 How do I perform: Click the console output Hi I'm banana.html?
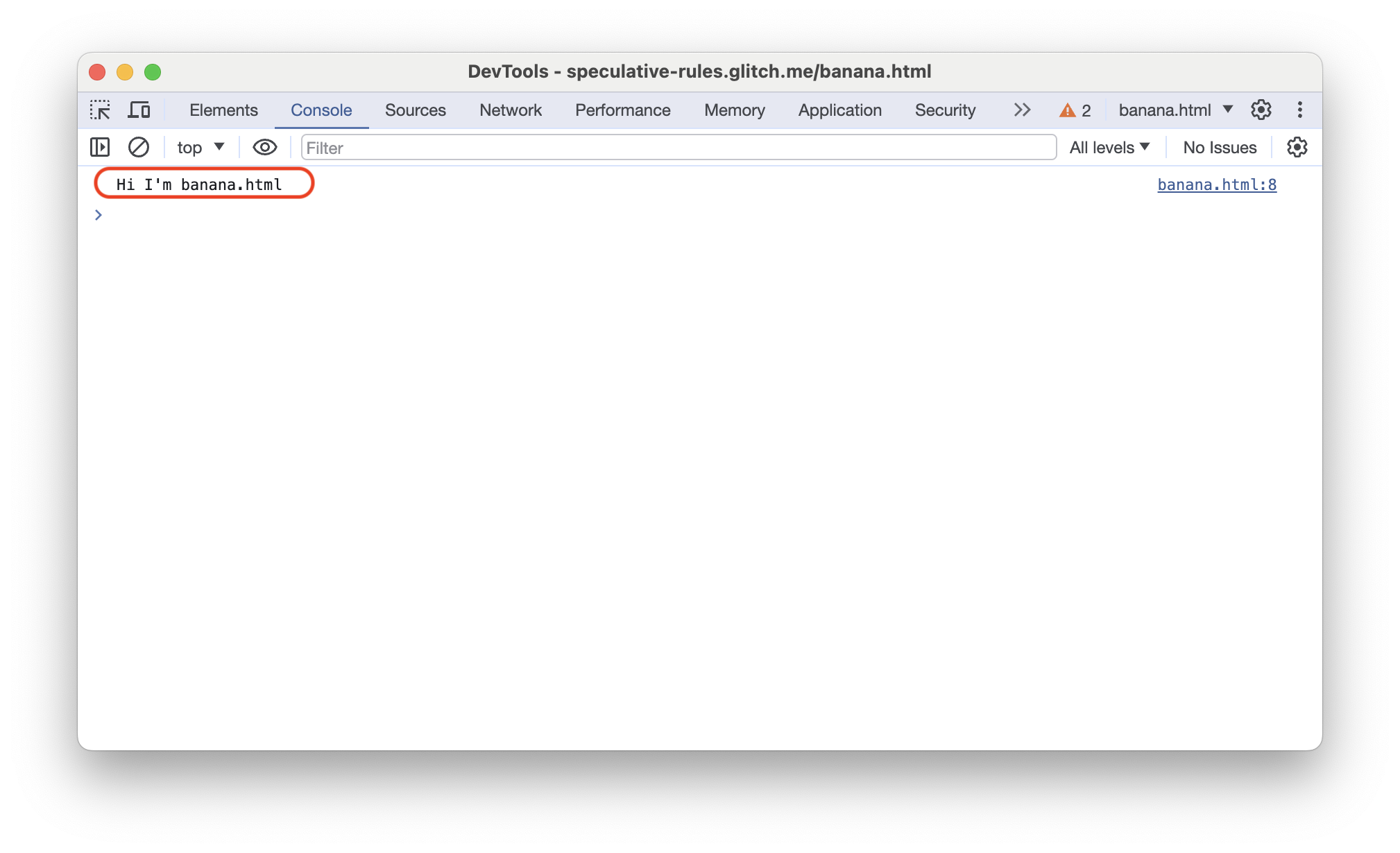click(x=200, y=184)
